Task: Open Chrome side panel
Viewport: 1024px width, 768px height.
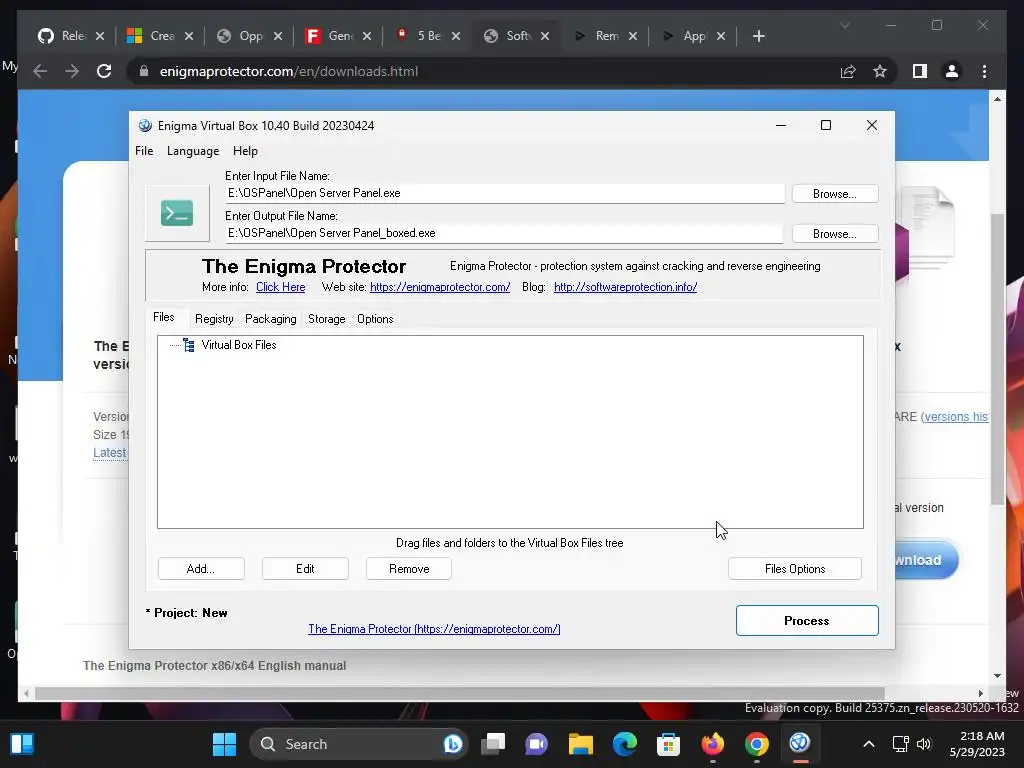Action: (920, 71)
